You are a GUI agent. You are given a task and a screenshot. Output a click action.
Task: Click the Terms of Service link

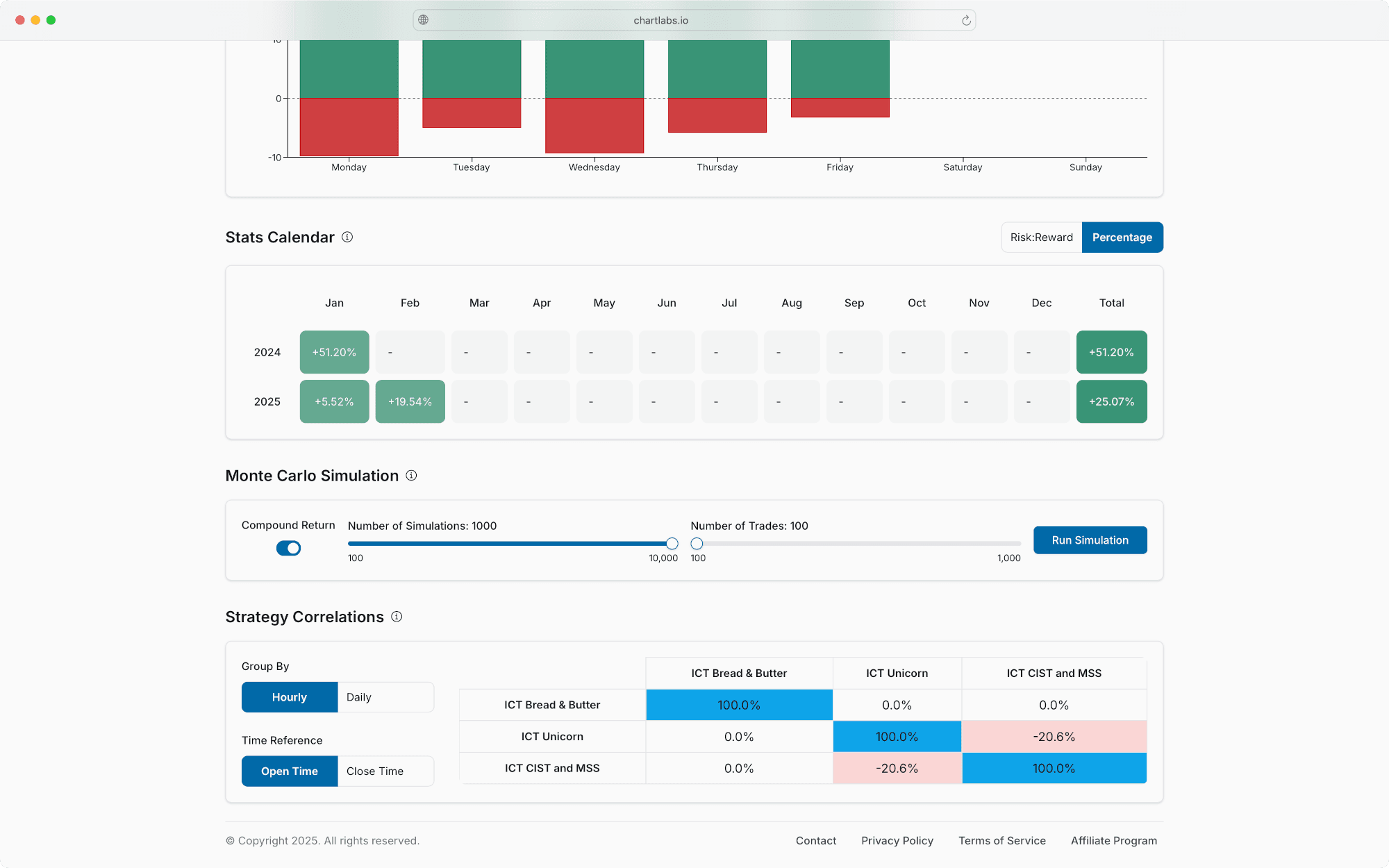pyautogui.click(x=1001, y=841)
